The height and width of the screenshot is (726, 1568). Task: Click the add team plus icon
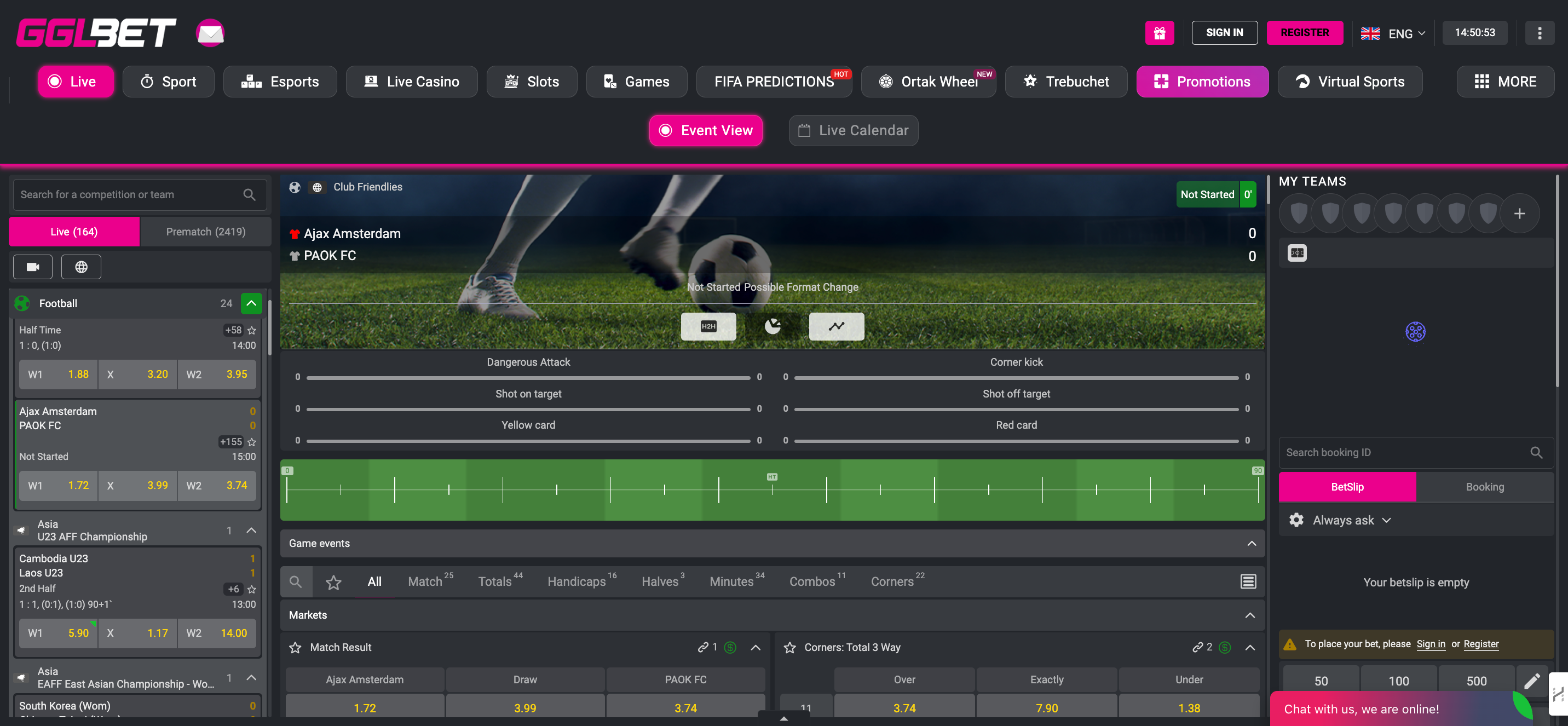[1519, 214]
